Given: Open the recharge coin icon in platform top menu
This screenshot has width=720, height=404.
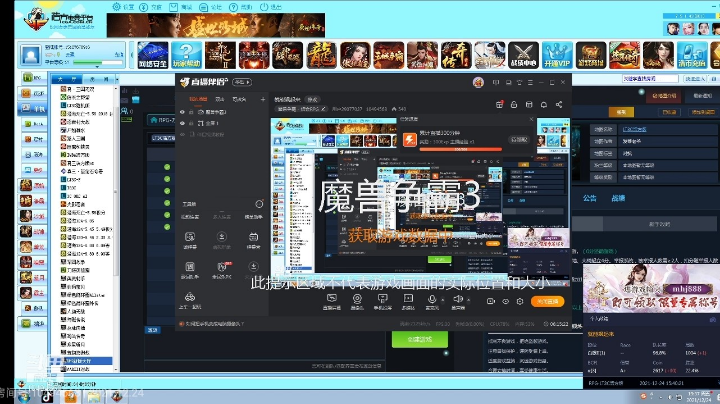Looking at the screenshot, I should (144, 7).
